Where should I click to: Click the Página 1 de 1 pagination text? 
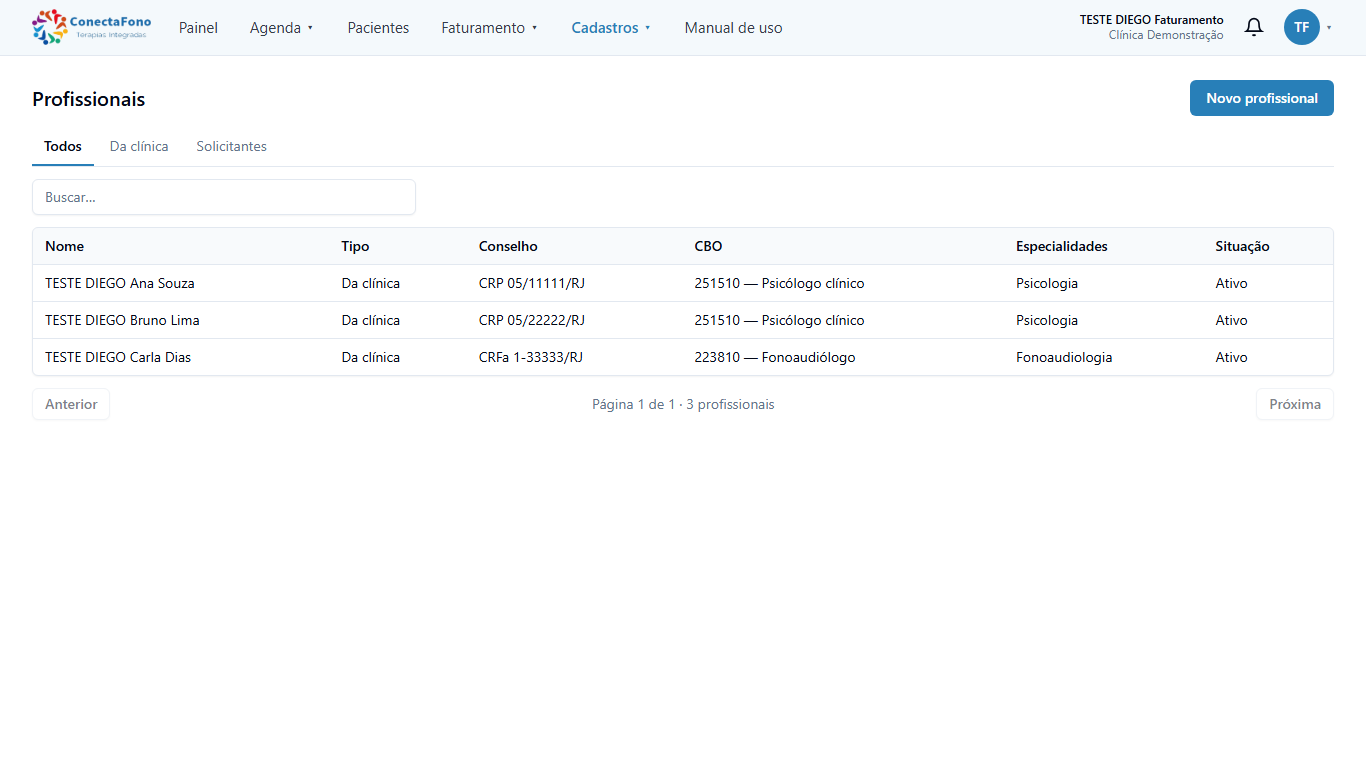coord(683,404)
